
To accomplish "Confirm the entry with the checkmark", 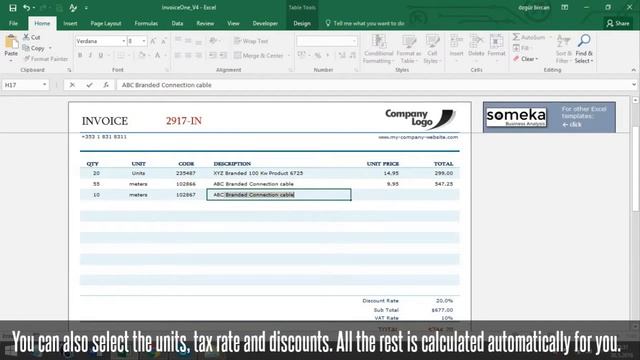I will [x=89, y=85].
